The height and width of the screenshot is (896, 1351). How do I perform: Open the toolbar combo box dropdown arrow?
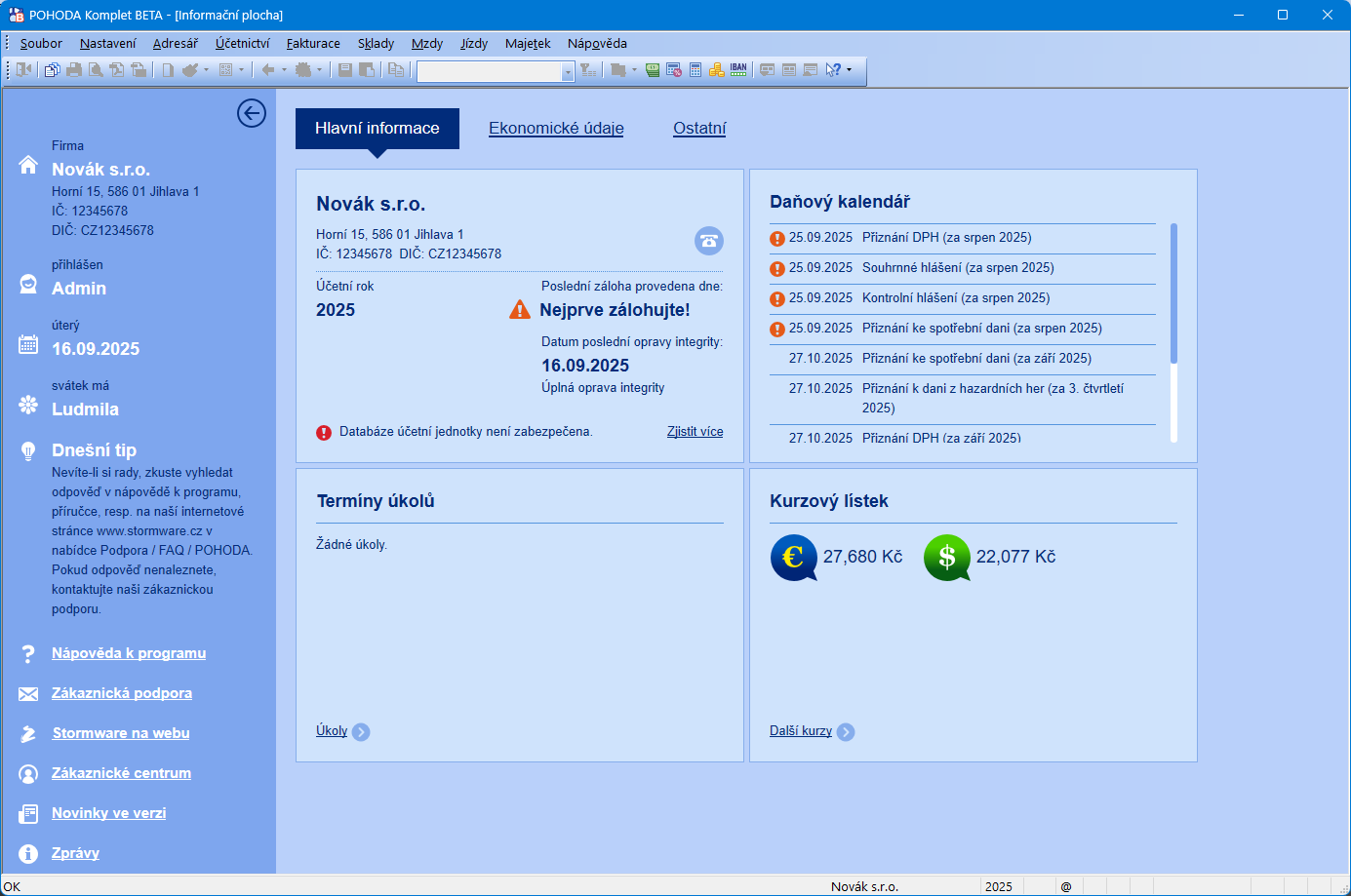click(568, 72)
